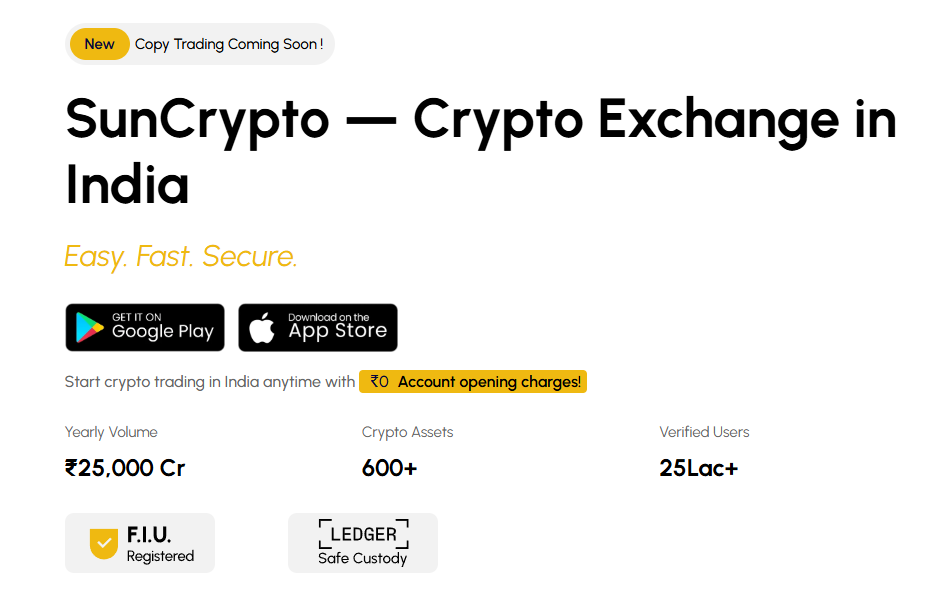Click the F.I.U. Registered verification card
Image resolution: width=925 pixels, height=602 pixels.
coord(139,542)
